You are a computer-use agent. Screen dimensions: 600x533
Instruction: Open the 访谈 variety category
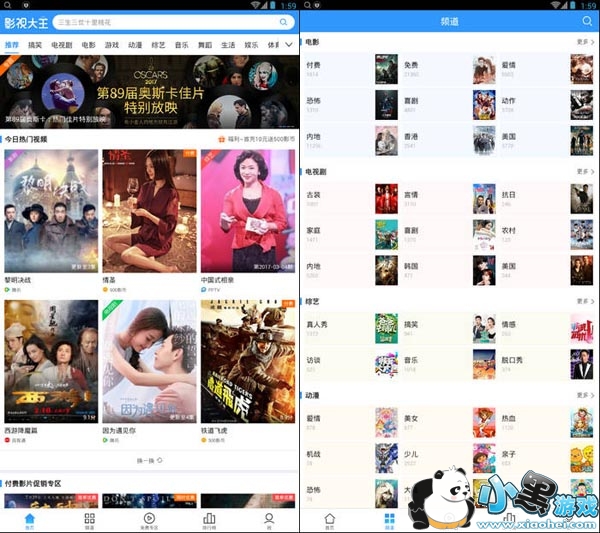coord(352,365)
